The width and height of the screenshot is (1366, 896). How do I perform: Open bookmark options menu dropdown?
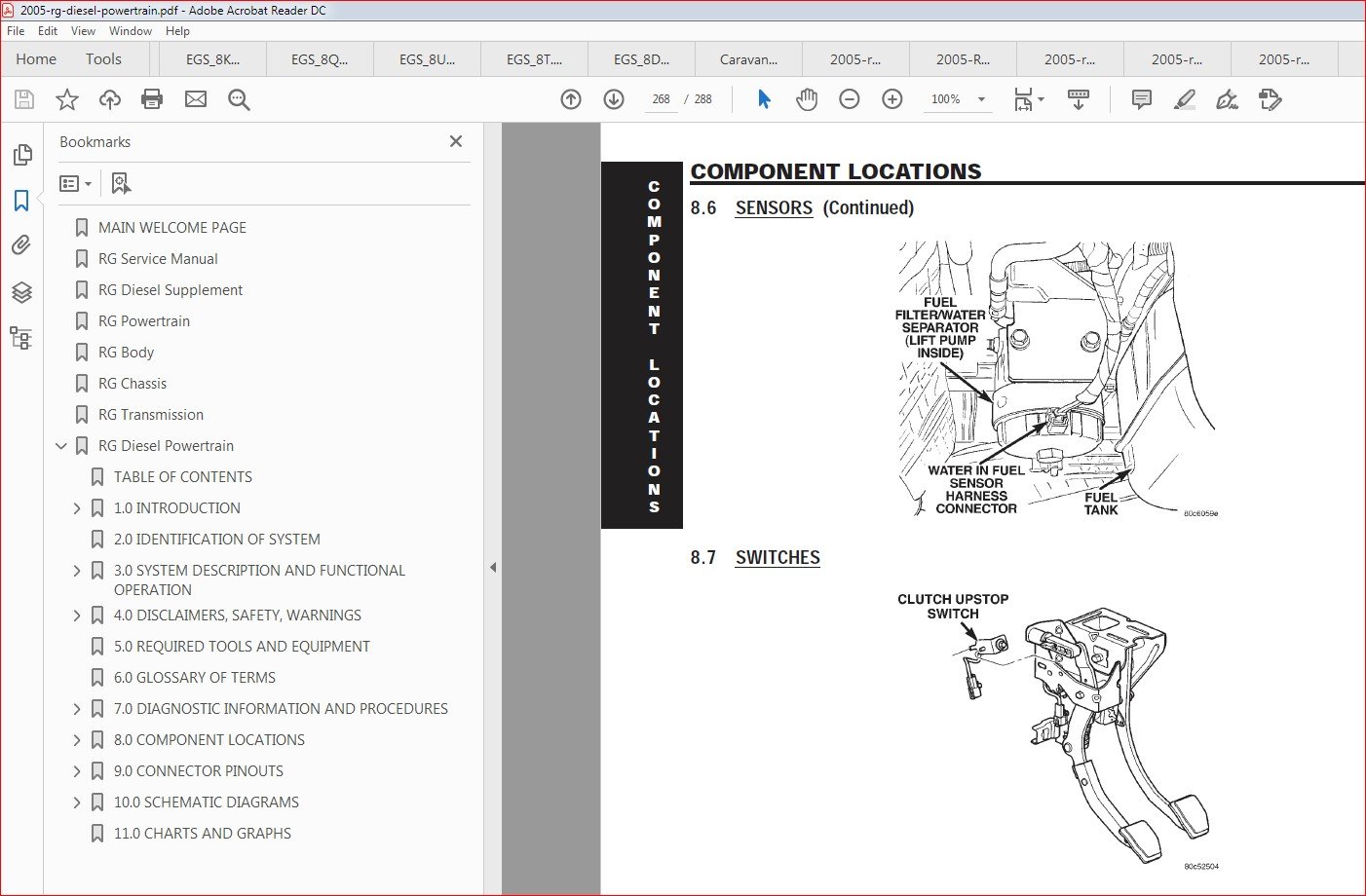pyautogui.click(x=76, y=183)
